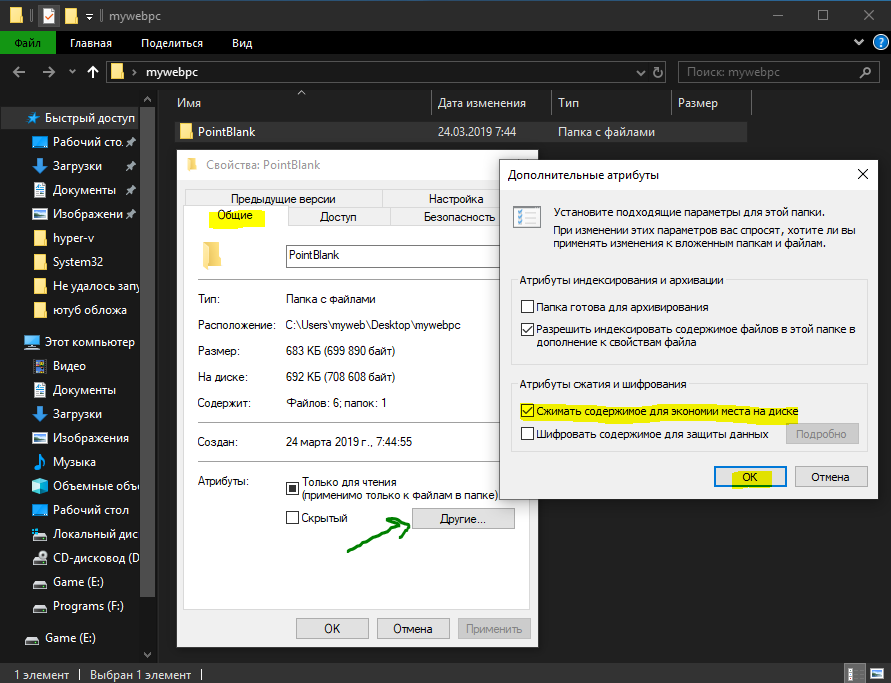Select the Общие tab

click(x=235, y=215)
